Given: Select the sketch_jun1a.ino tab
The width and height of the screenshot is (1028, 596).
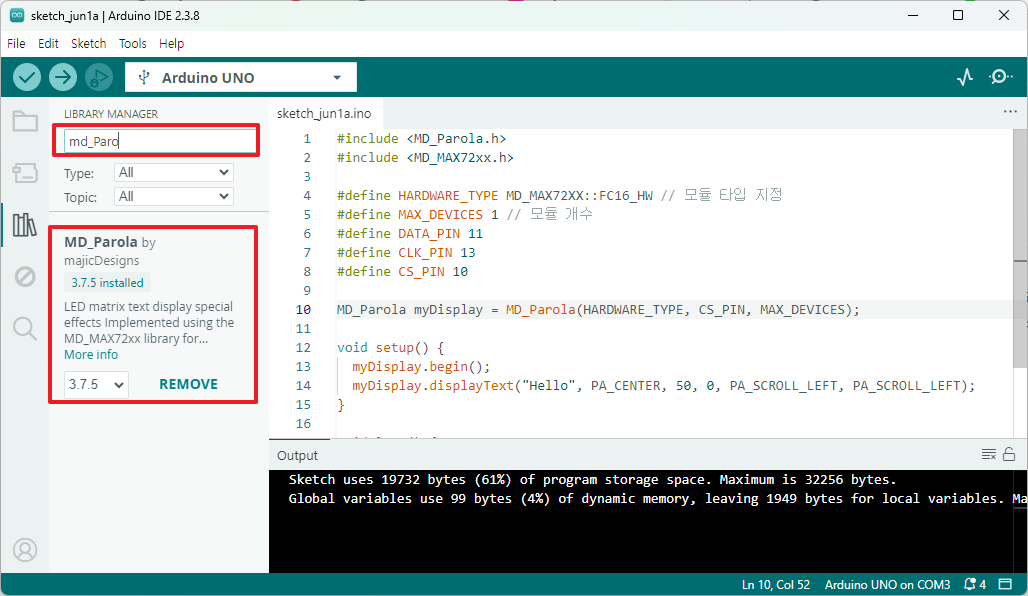Looking at the screenshot, I should tap(324, 113).
